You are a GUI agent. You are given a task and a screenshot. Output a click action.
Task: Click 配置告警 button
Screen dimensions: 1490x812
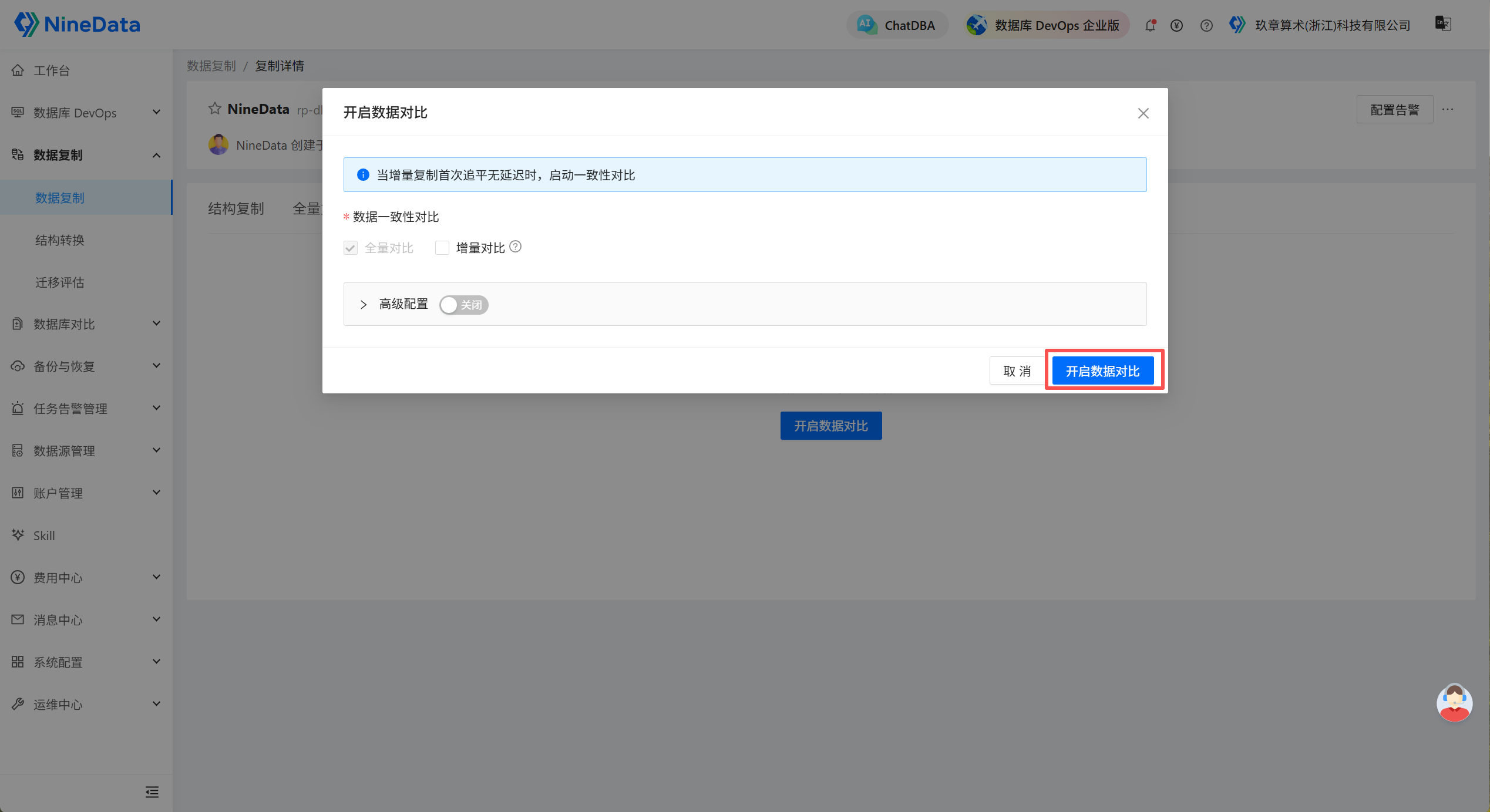click(1395, 110)
